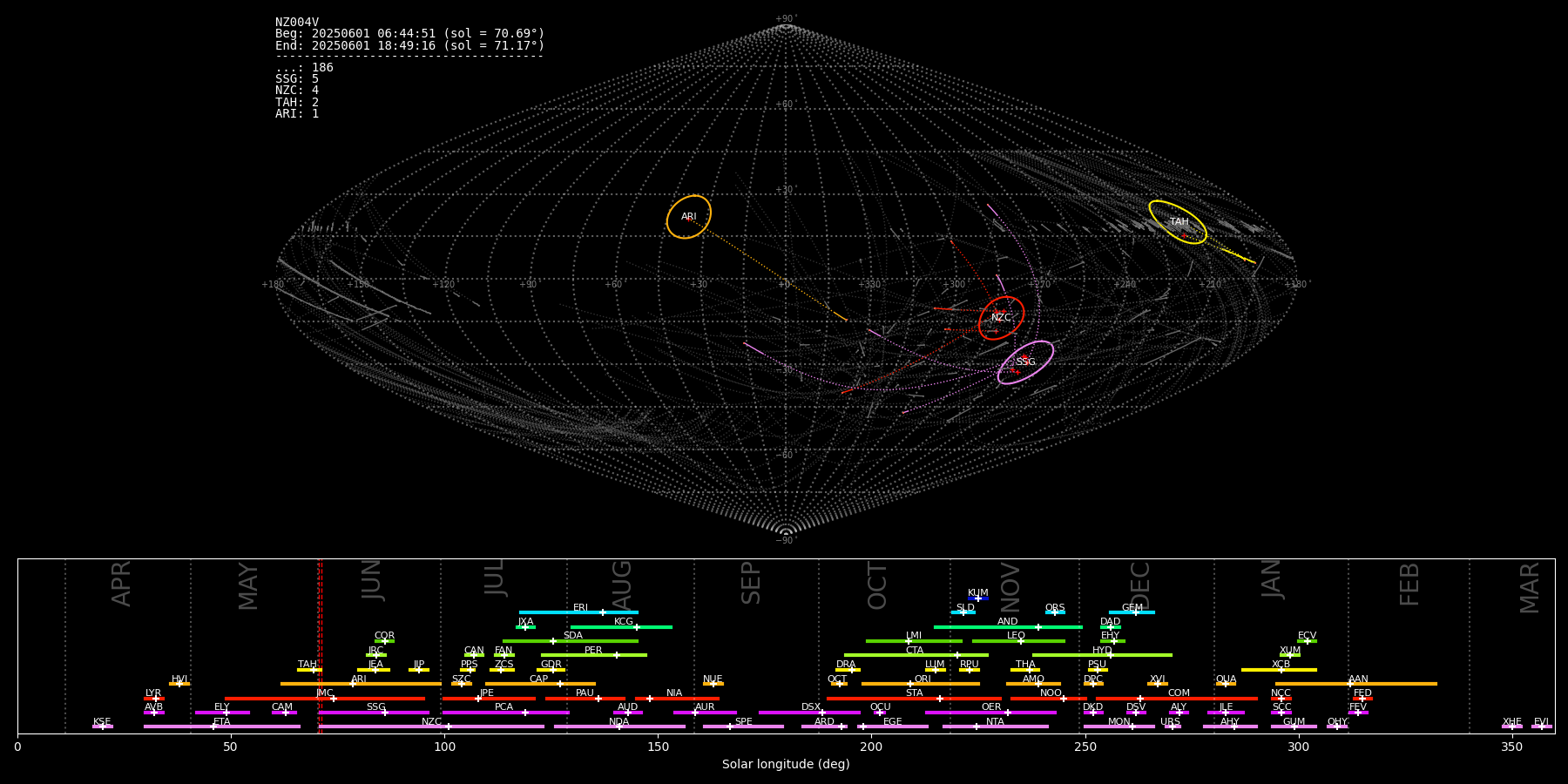
Task: Click the NTA shower label in the timeline
Action: [995, 722]
